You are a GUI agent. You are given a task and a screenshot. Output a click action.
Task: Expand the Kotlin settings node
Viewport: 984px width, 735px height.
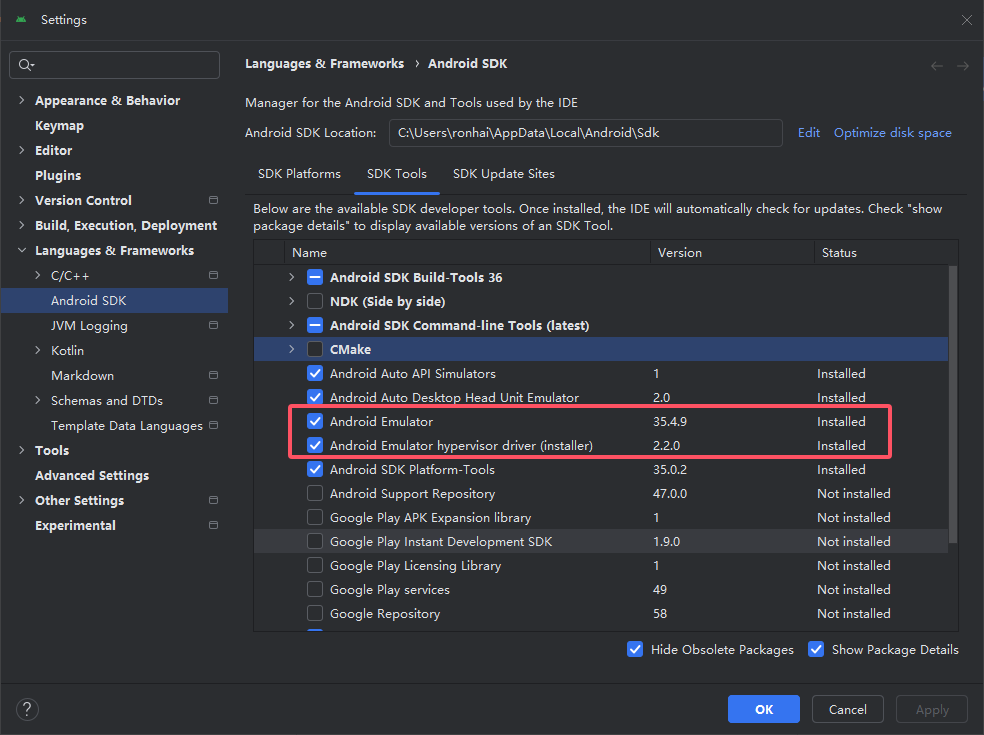[38, 350]
